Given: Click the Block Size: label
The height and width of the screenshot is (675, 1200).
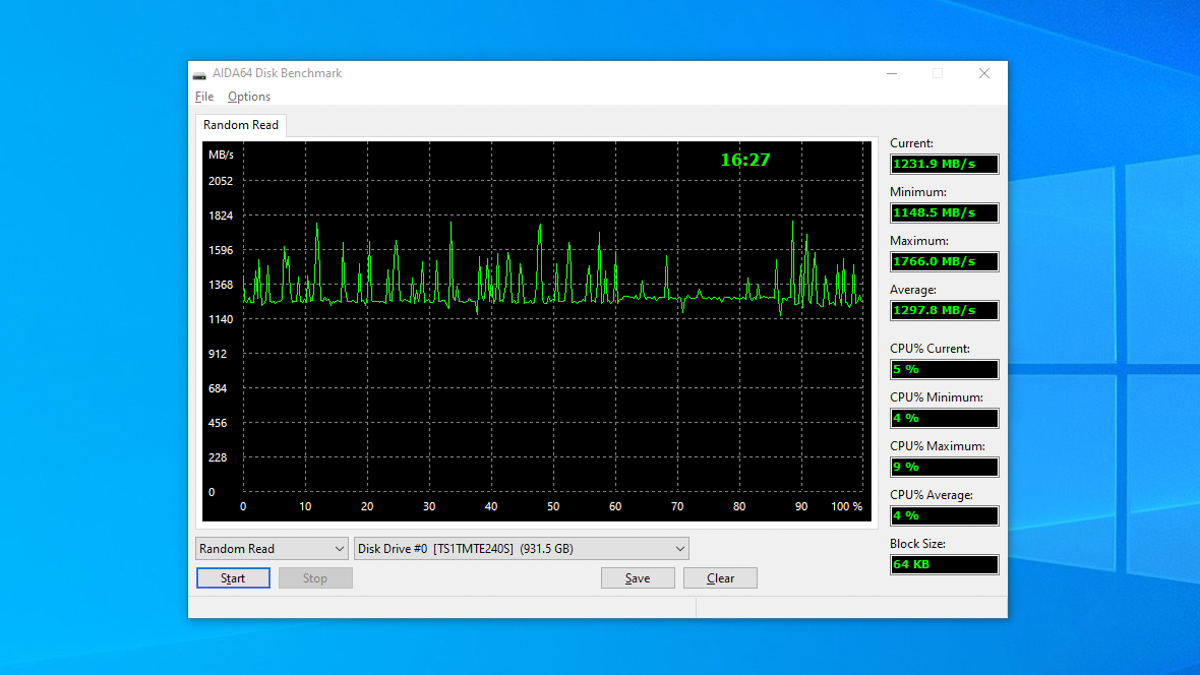Looking at the screenshot, I should [x=918, y=544].
